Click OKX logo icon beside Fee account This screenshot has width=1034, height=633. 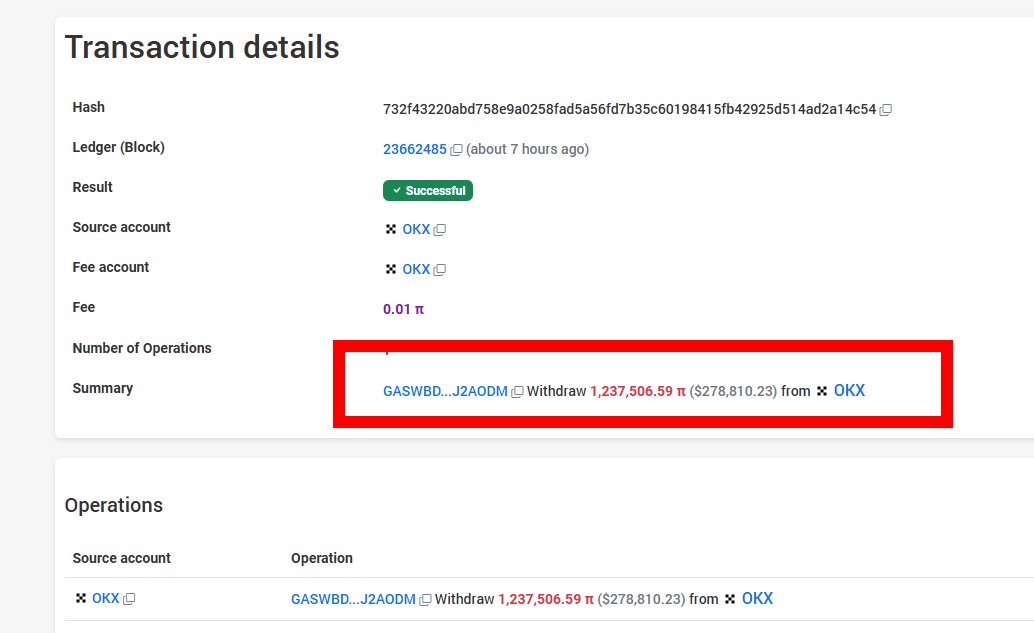[390, 269]
